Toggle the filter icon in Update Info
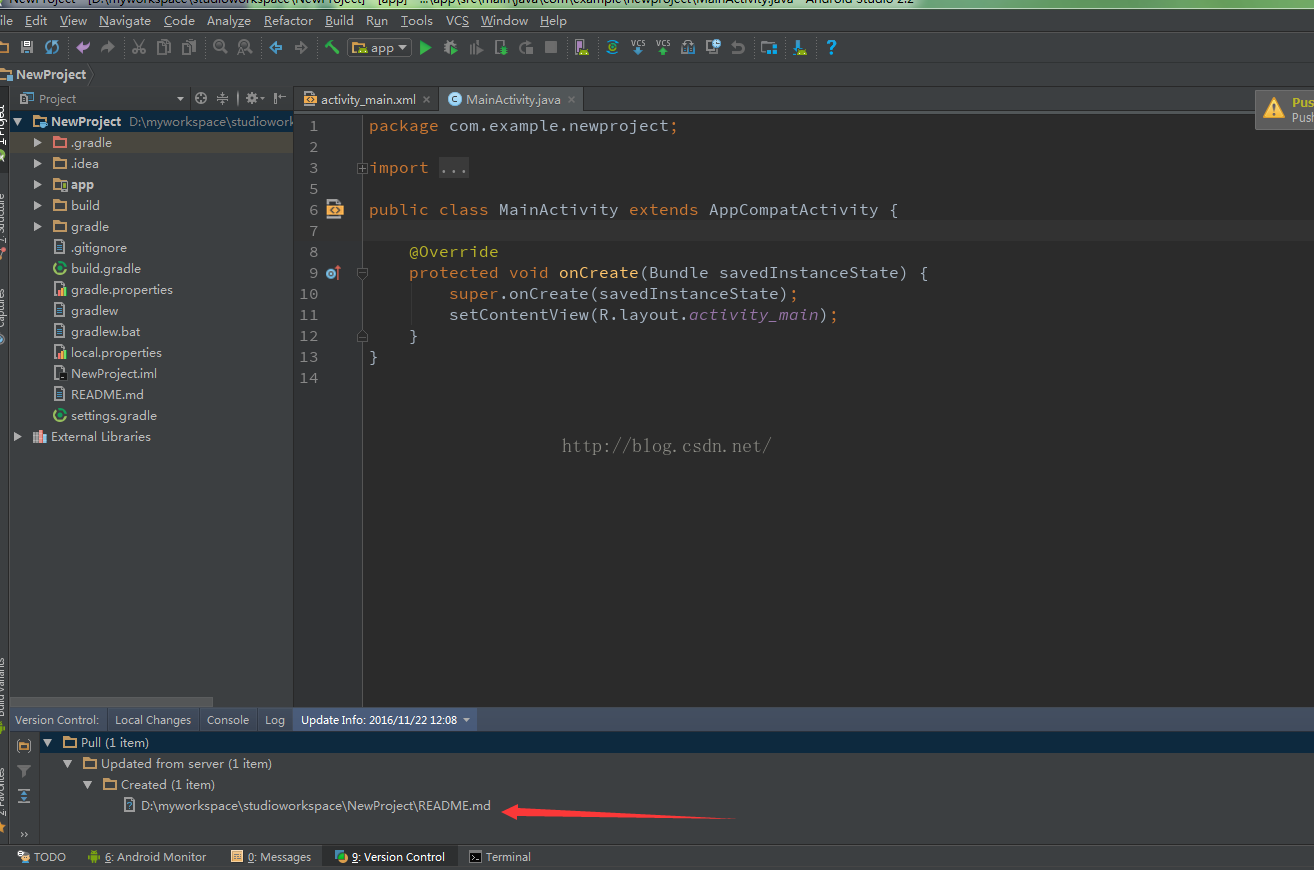 pyautogui.click(x=24, y=771)
